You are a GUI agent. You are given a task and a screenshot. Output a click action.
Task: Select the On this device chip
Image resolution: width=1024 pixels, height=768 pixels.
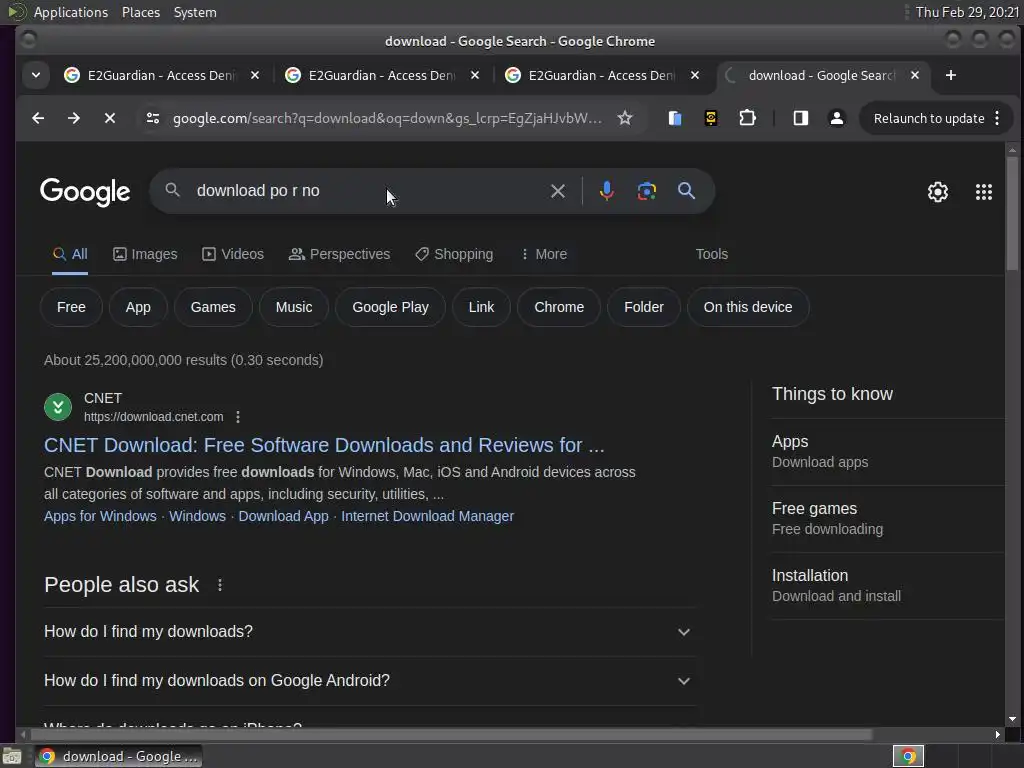748,307
